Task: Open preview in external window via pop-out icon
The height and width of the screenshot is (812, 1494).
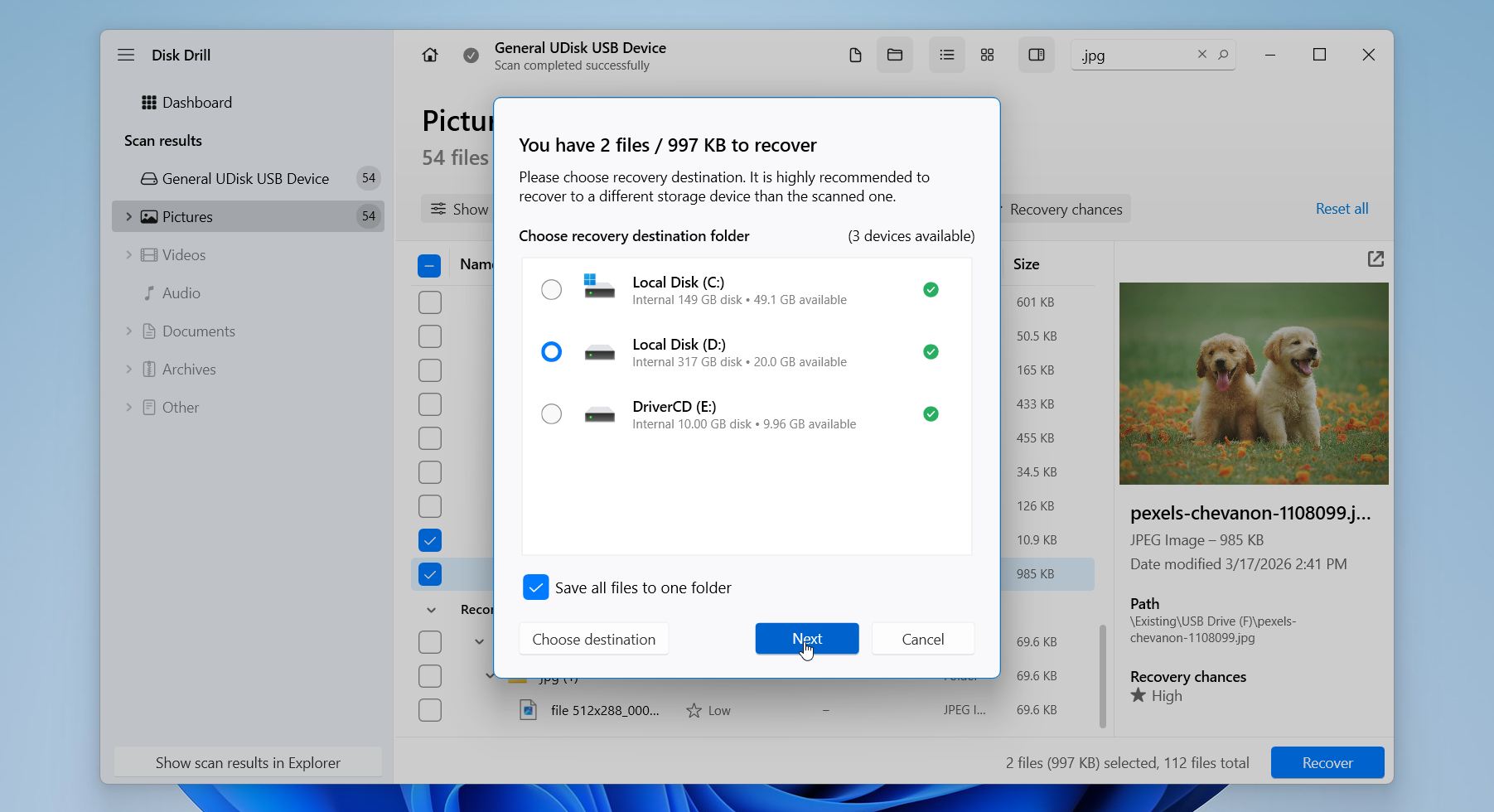Action: (x=1376, y=259)
